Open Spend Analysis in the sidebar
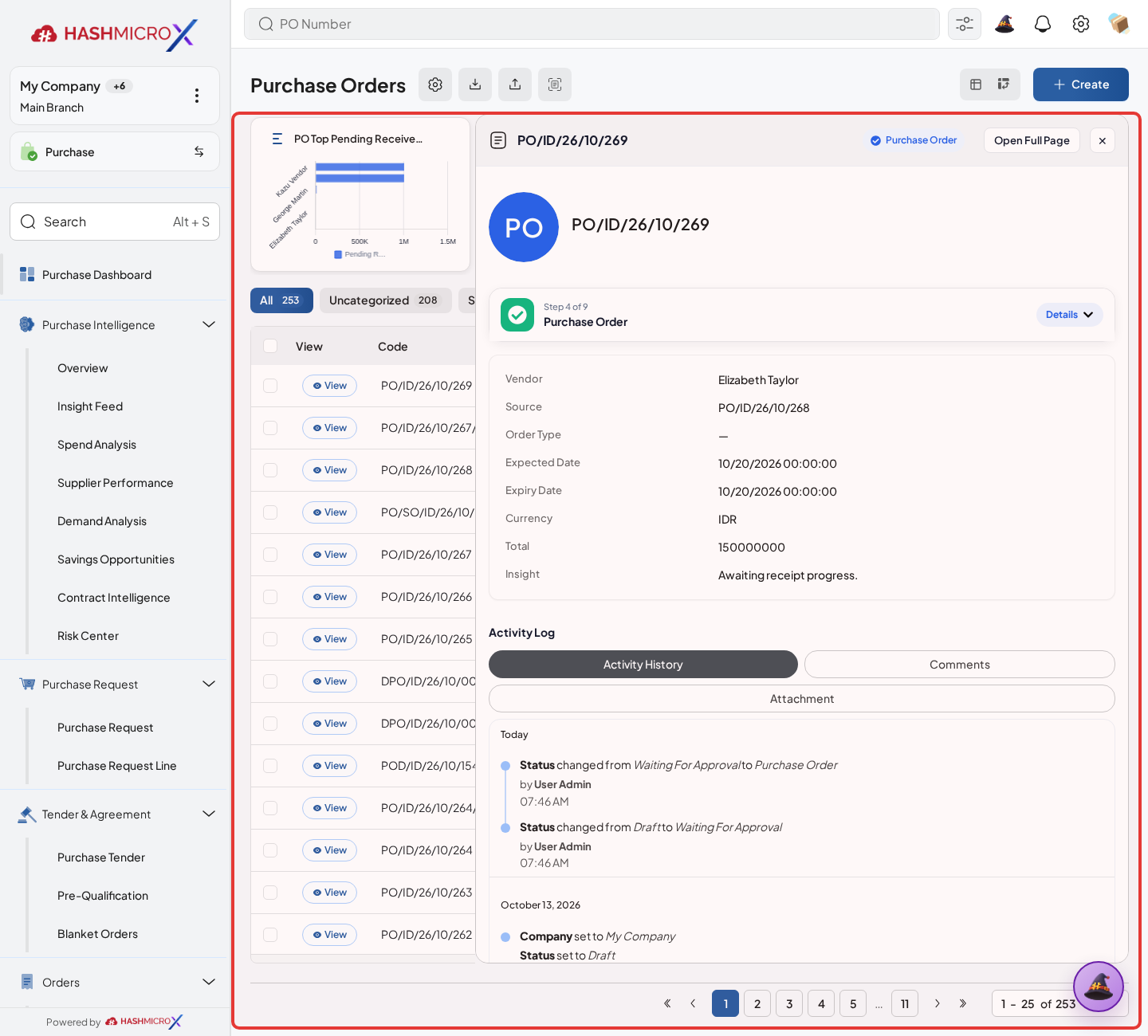1148x1036 pixels. [96, 445]
